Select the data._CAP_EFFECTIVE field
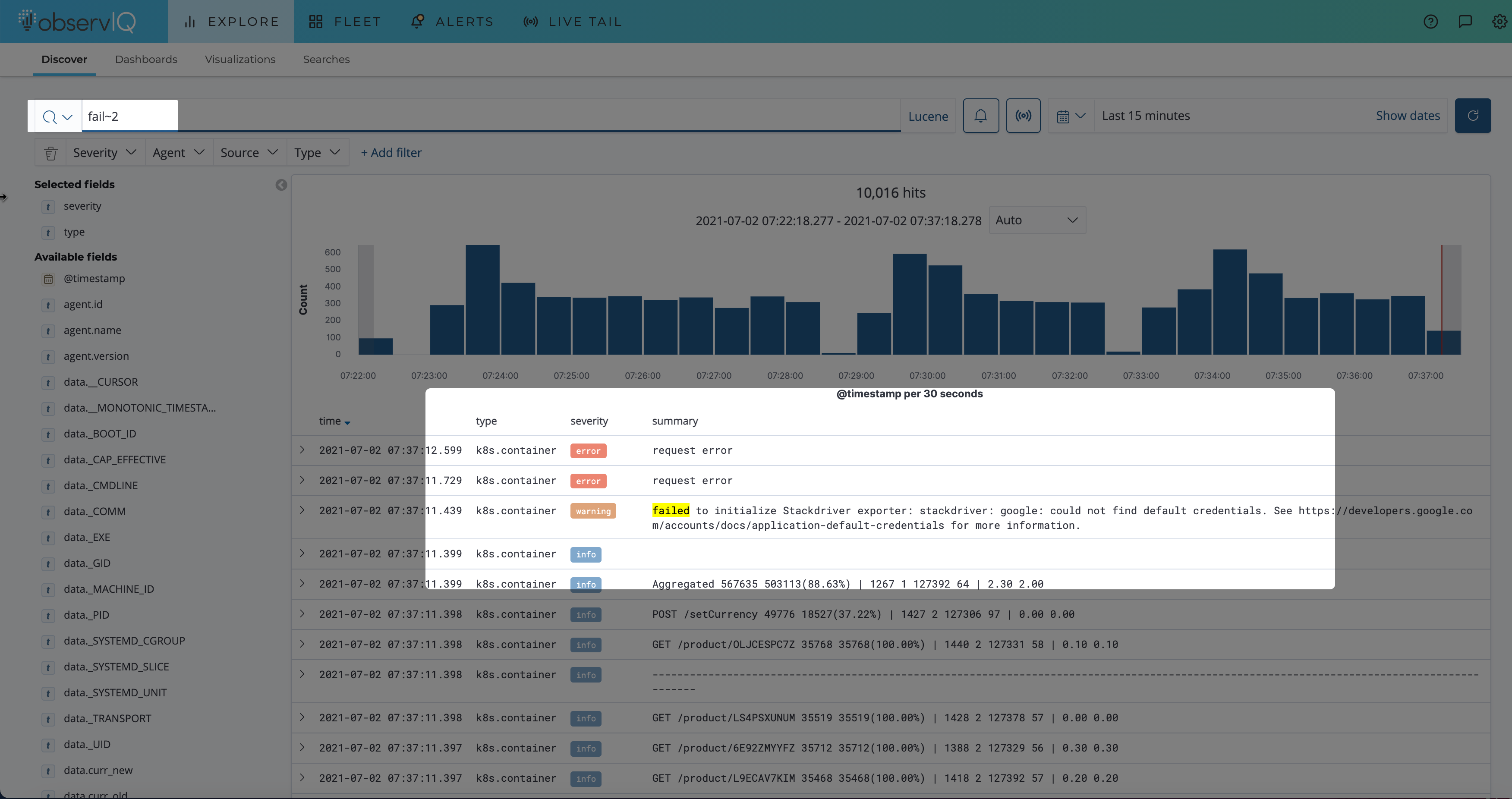 (x=115, y=460)
